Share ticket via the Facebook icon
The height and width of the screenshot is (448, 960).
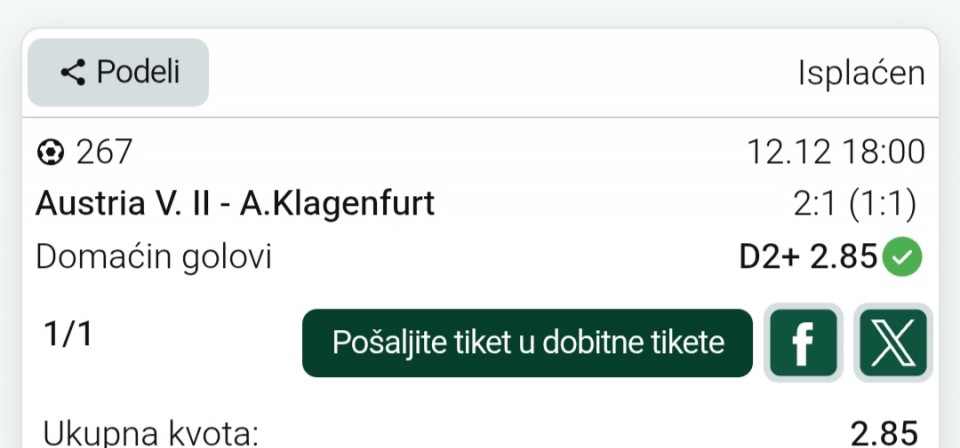coord(803,343)
